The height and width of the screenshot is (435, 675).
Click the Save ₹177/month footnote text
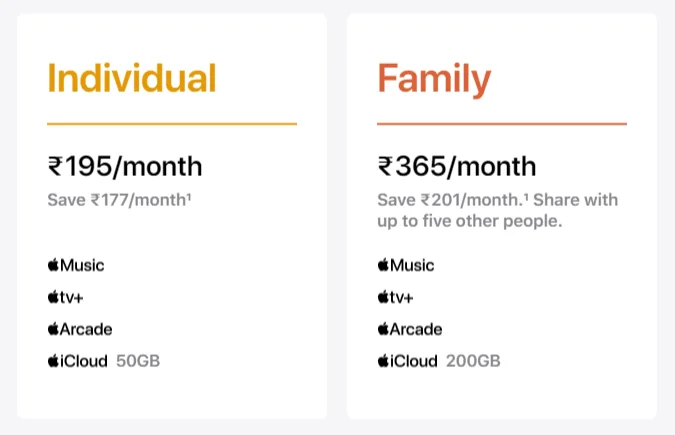pos(120,199)
